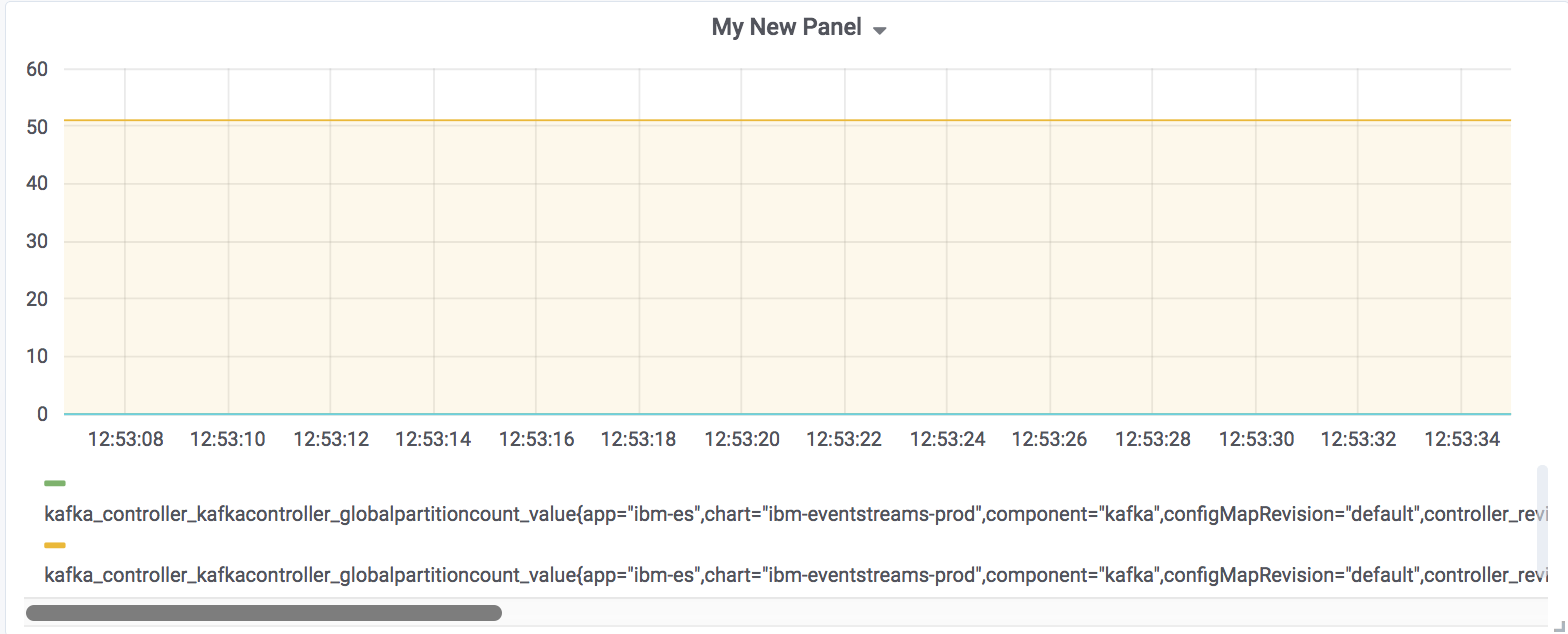Toggle the first globalpartitioncount series beside the green swatch
This screenshot has width=1568, height=634.
click(790, 515)
